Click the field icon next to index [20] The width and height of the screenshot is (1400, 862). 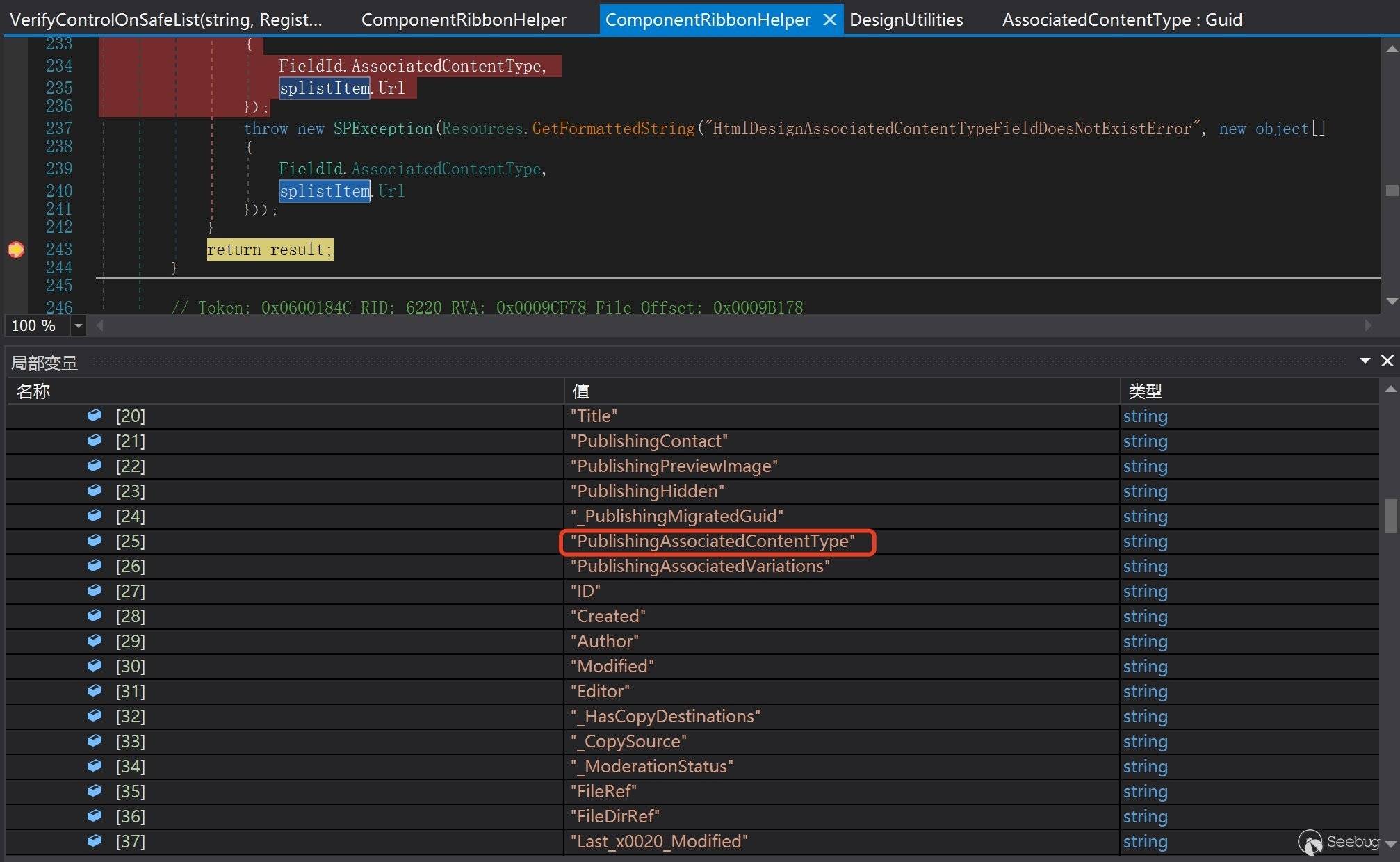coord(95,415)
